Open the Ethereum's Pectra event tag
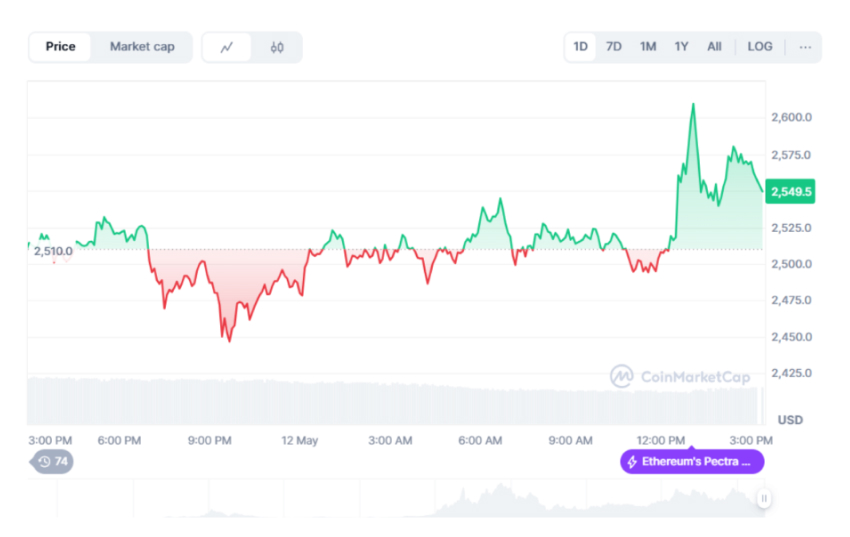850x537 pixels. (x=692, y=462)
